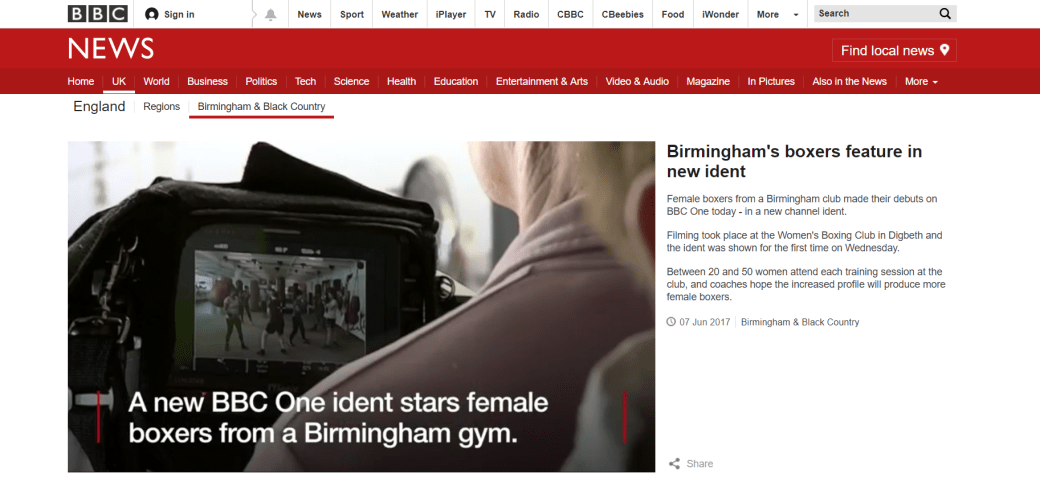Select the Business news section
Viewport: 1040px width, 502px height.
(208, 82)
